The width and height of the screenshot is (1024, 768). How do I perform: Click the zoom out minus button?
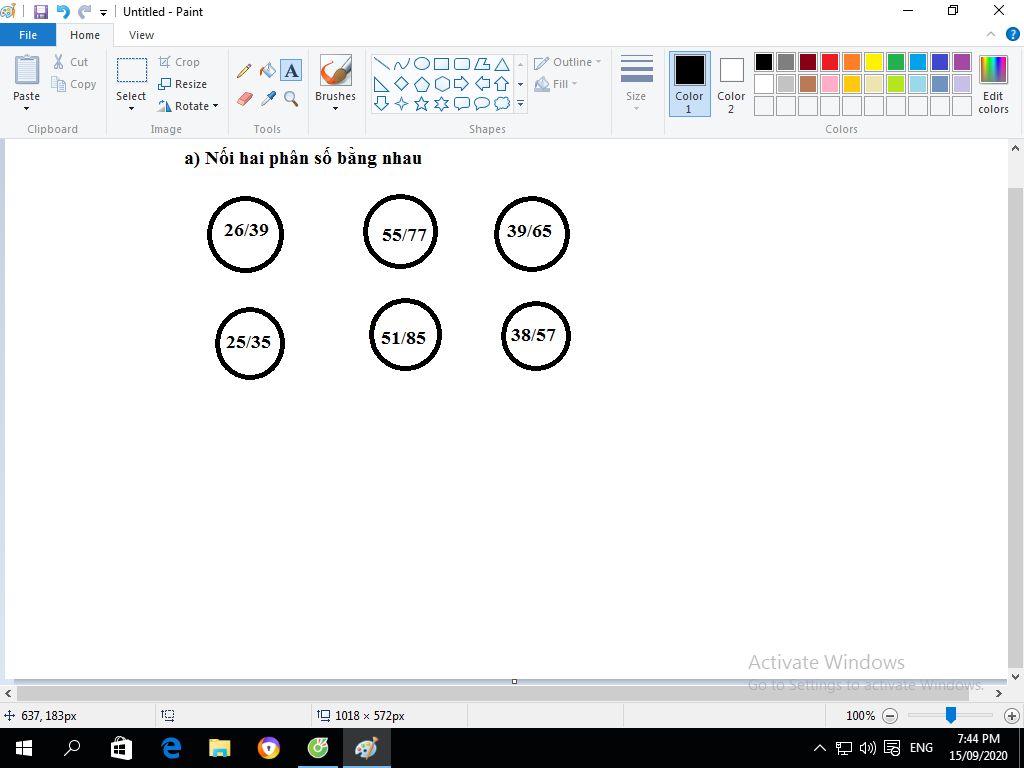(x=889, y=716)
